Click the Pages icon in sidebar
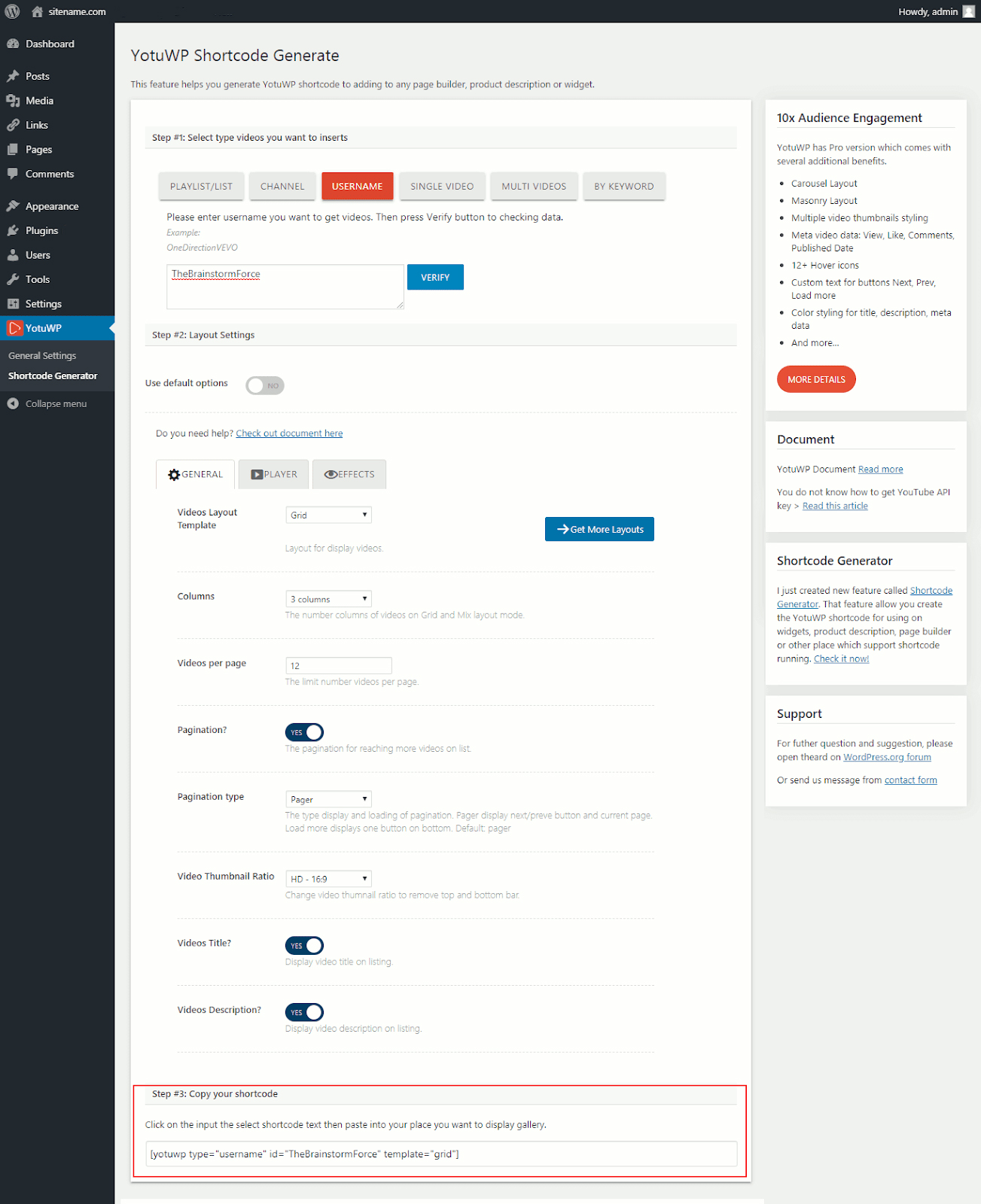 click(x=13, y=150)
